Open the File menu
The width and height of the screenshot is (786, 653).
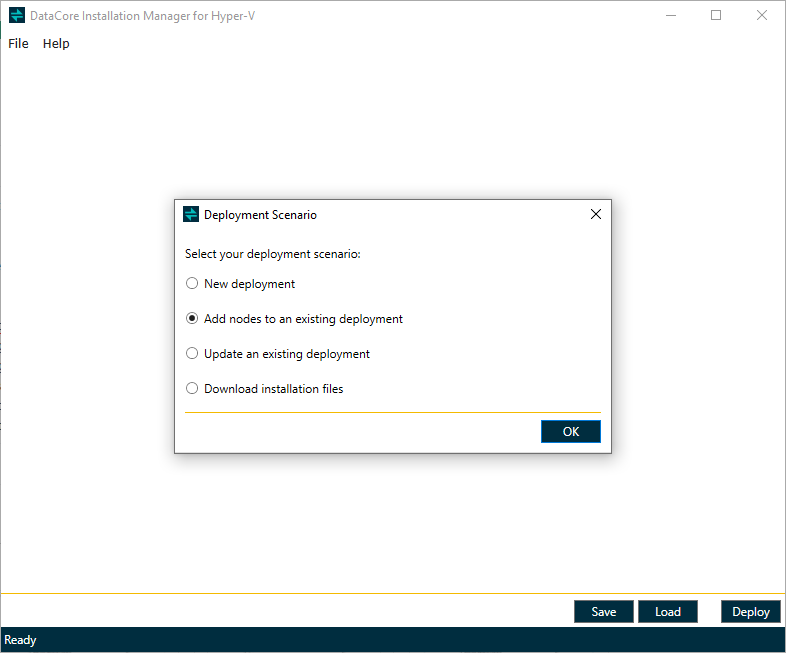pyautogui.click(x=19, y=43)
